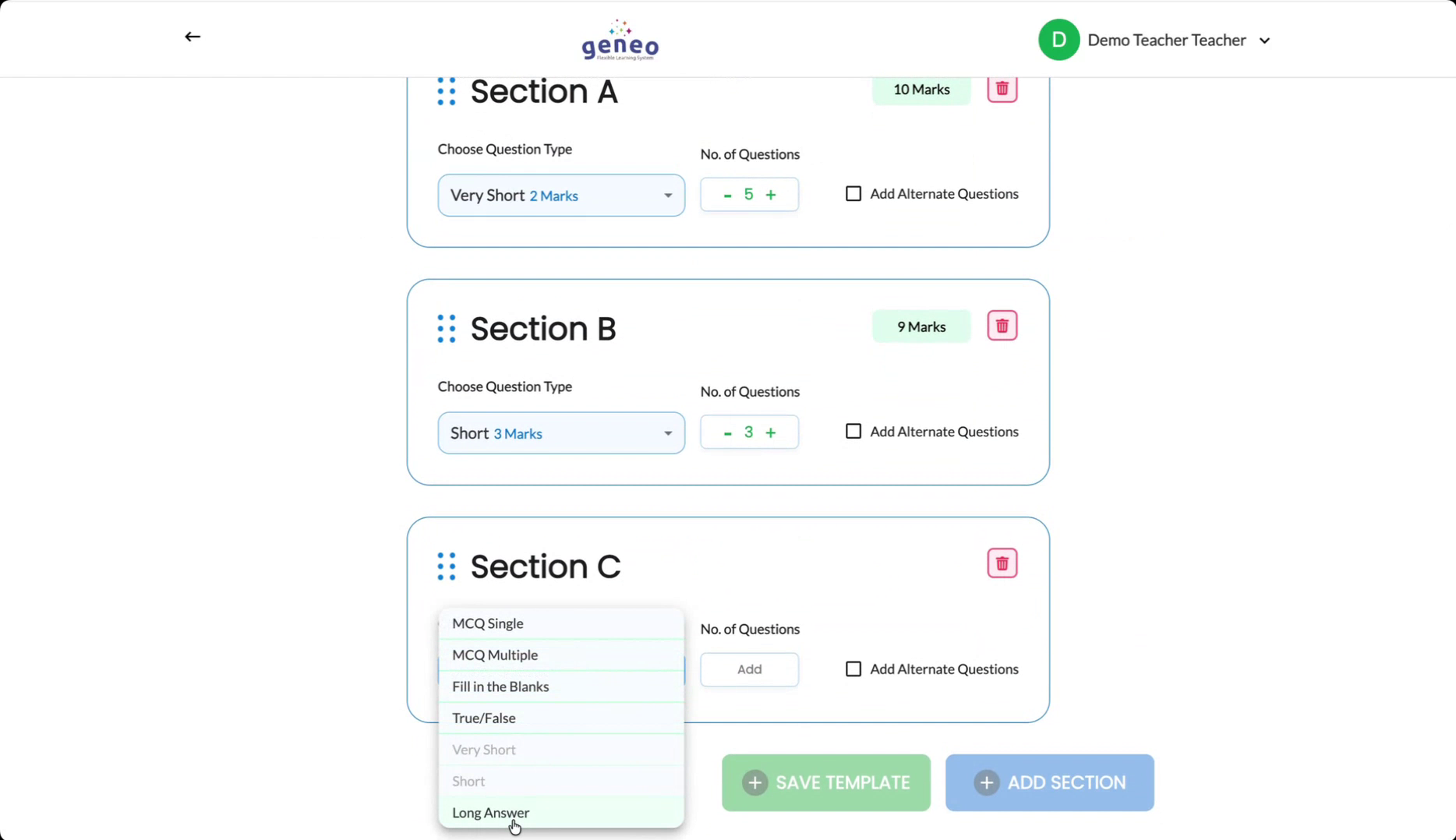
Task: Enable Add Alternate Questions for Section A
Action: click(x=853, y=194)
